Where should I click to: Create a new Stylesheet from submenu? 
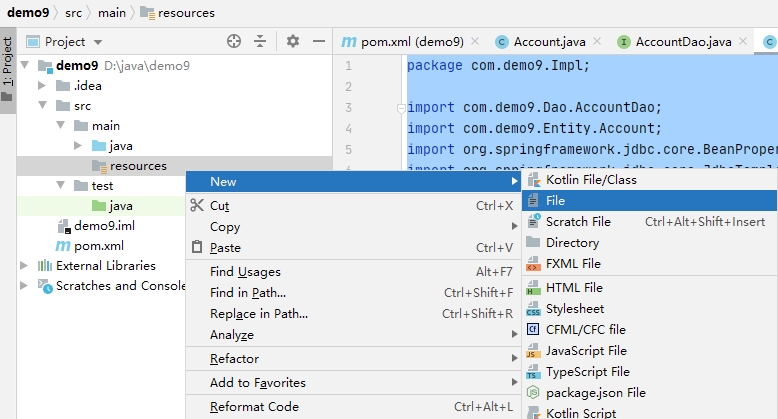click(574, 309)
